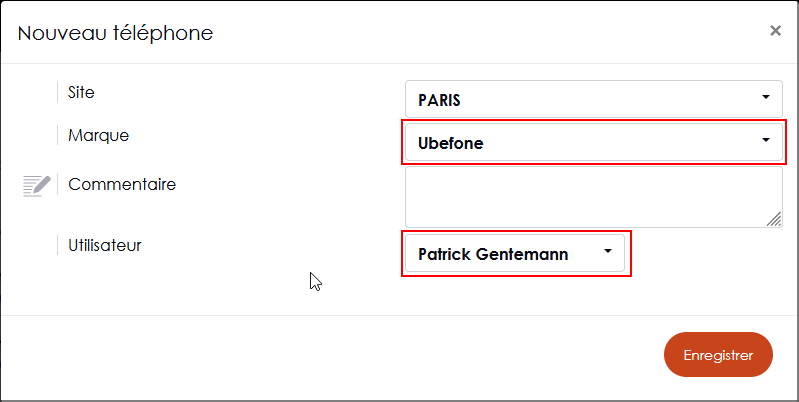Open the Site dropdown showing PARIS
Screen dimensions: 799x402
594,99
